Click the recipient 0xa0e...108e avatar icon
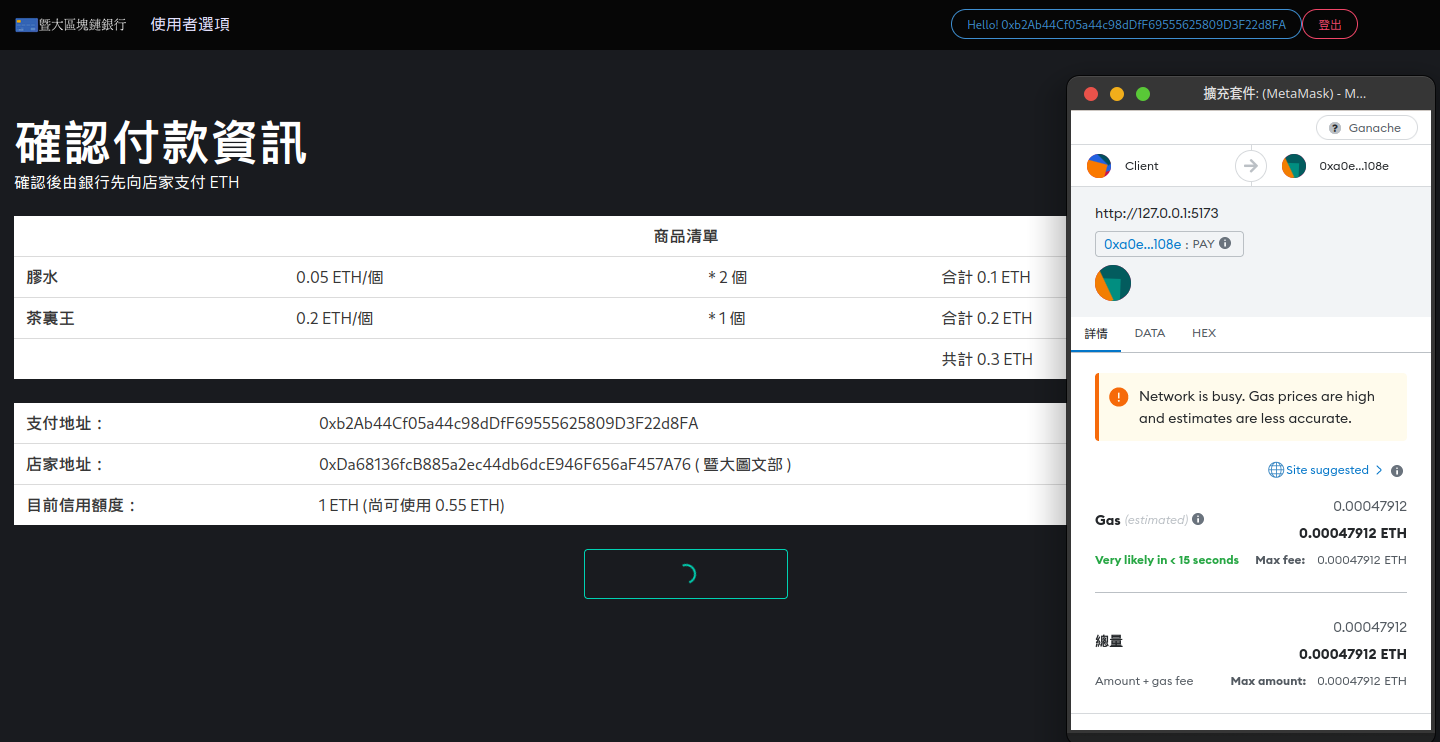The width and height of the screenshot is (1440, 742). (1294, 166)
